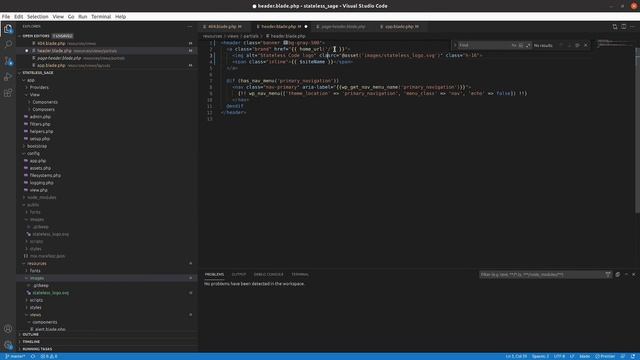Open the Terminal menu

(101, 17)
